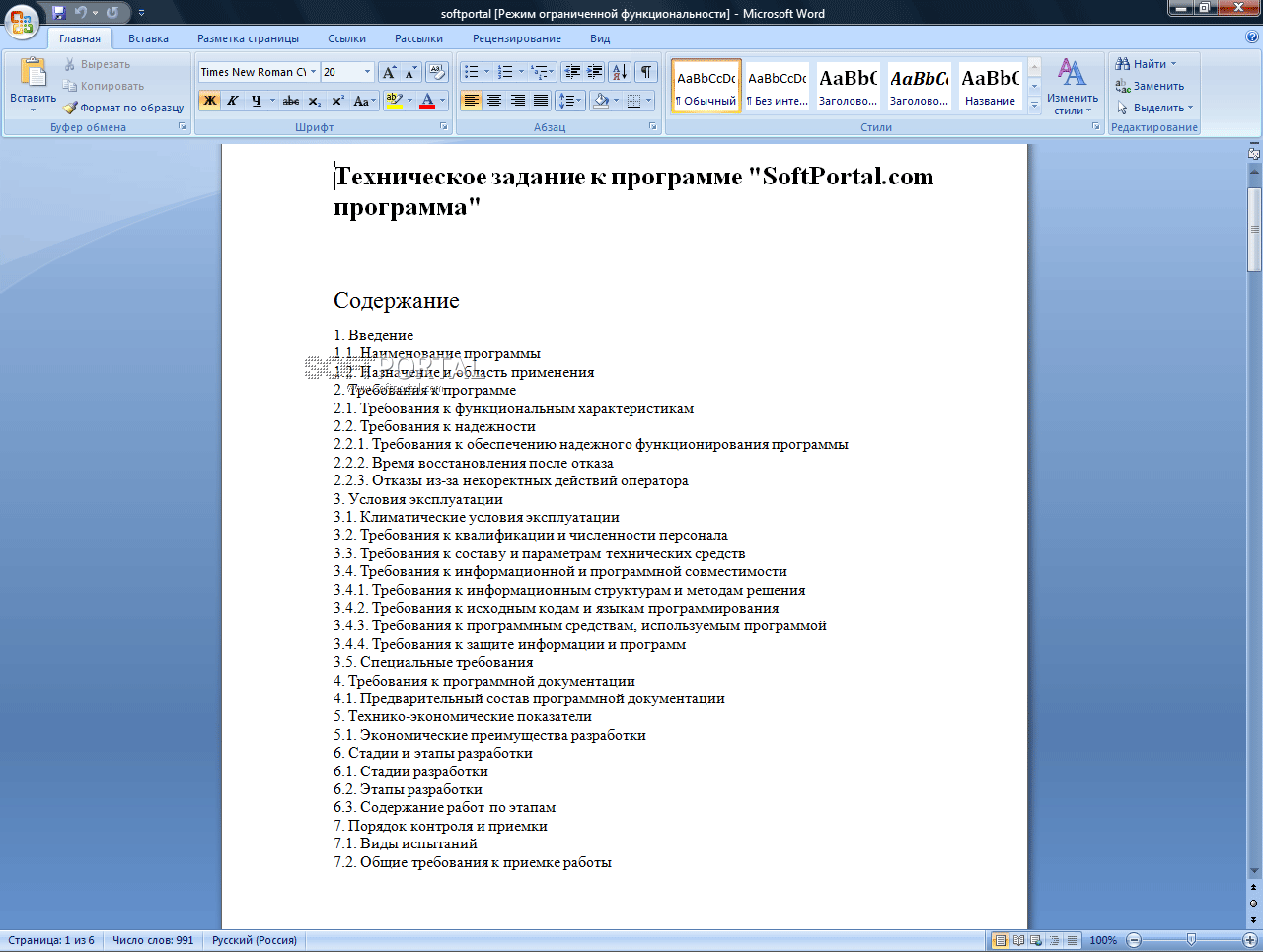
Task: Apply the Название (Title) style
Action: pyautogui.click(x=991, y=86)
